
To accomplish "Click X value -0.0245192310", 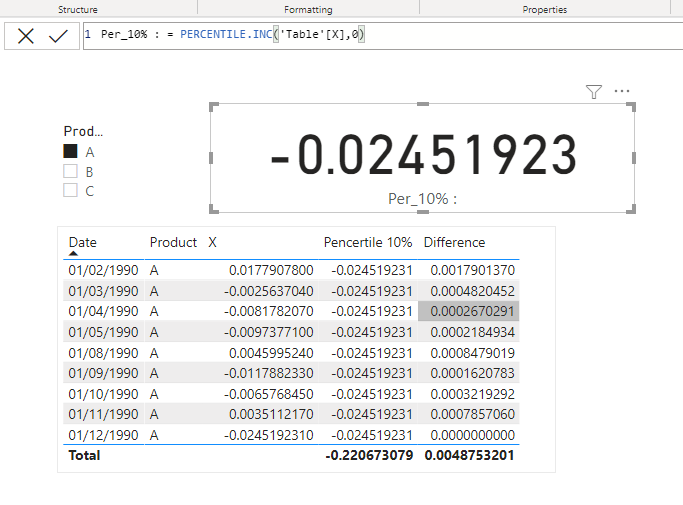I will (268, 435).
